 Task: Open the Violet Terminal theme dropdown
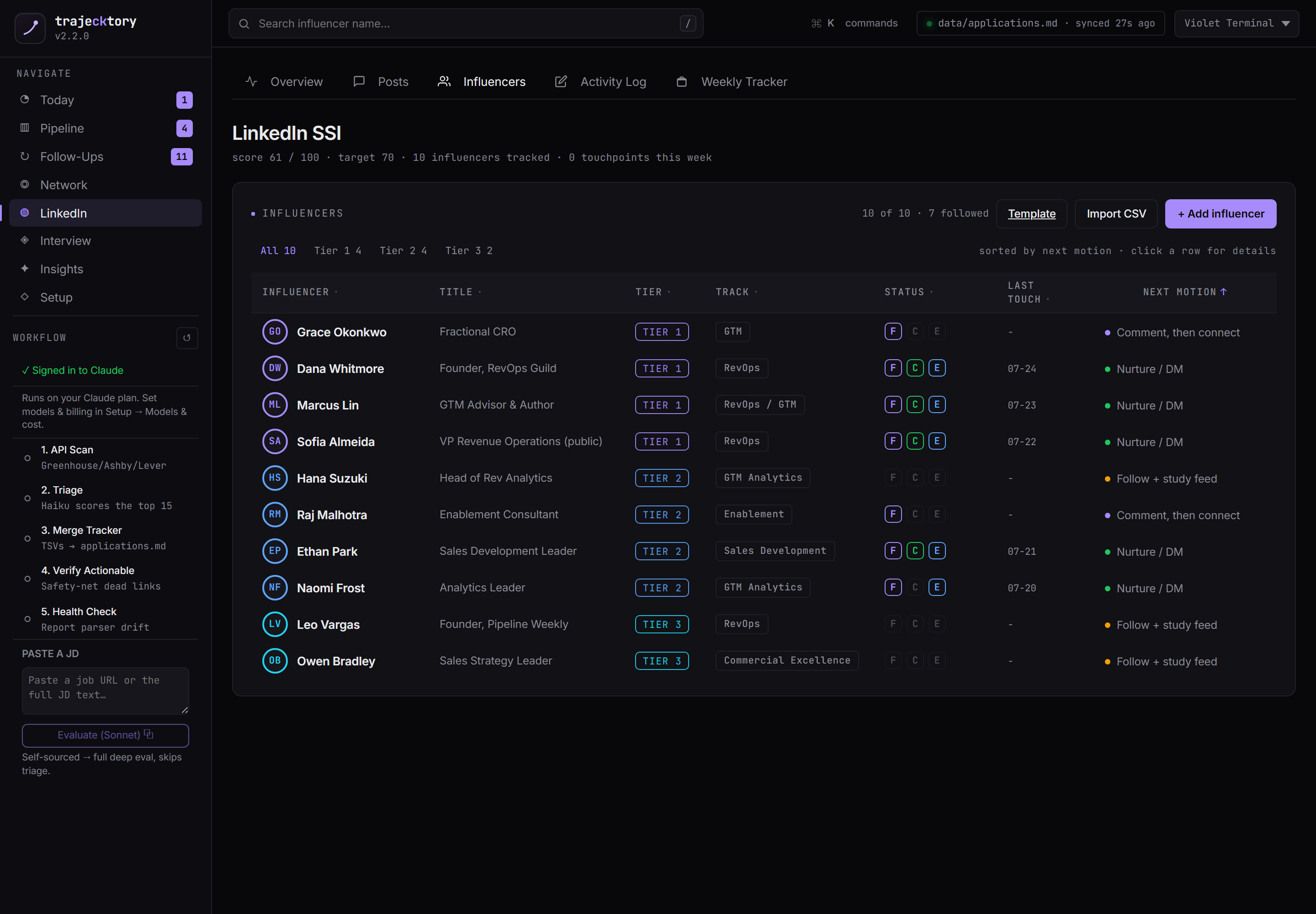1236,23
